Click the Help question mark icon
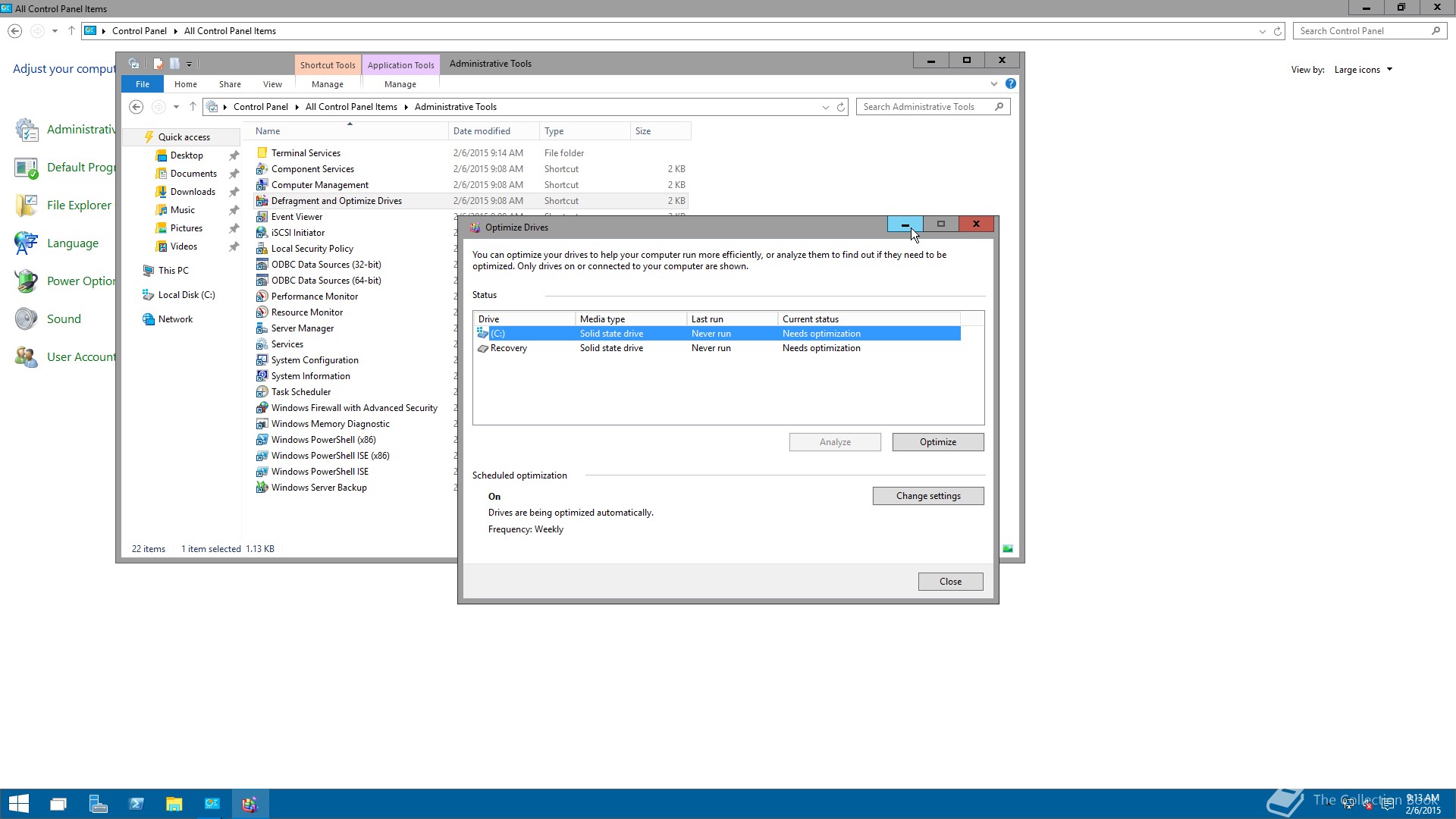Viewport: 1456px width, 819px height. click(1010, 83)
